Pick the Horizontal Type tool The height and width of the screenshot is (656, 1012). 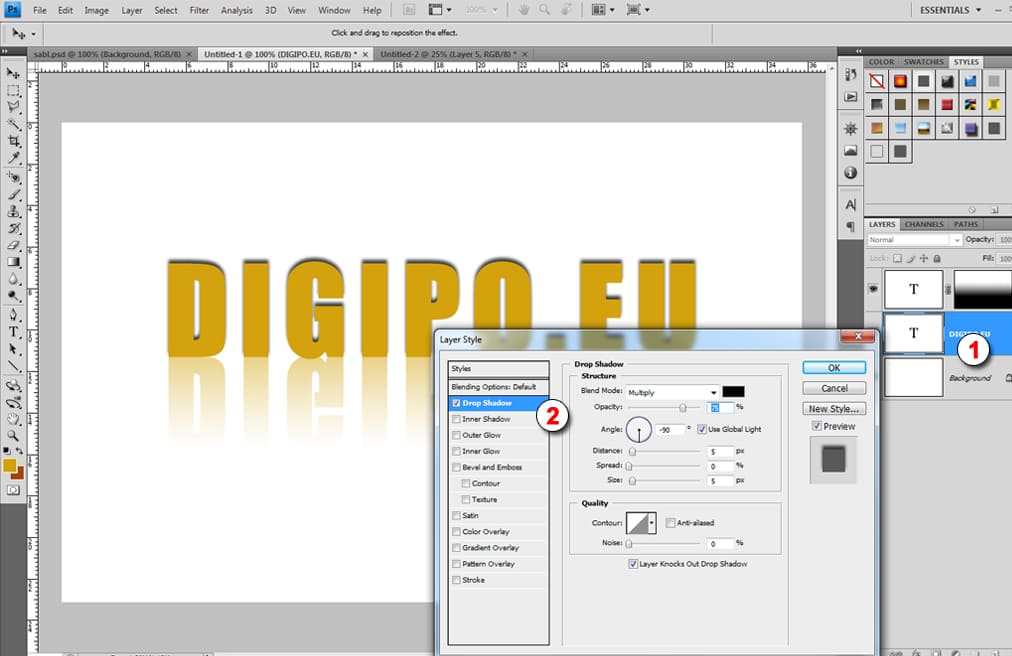coord(14,331)
